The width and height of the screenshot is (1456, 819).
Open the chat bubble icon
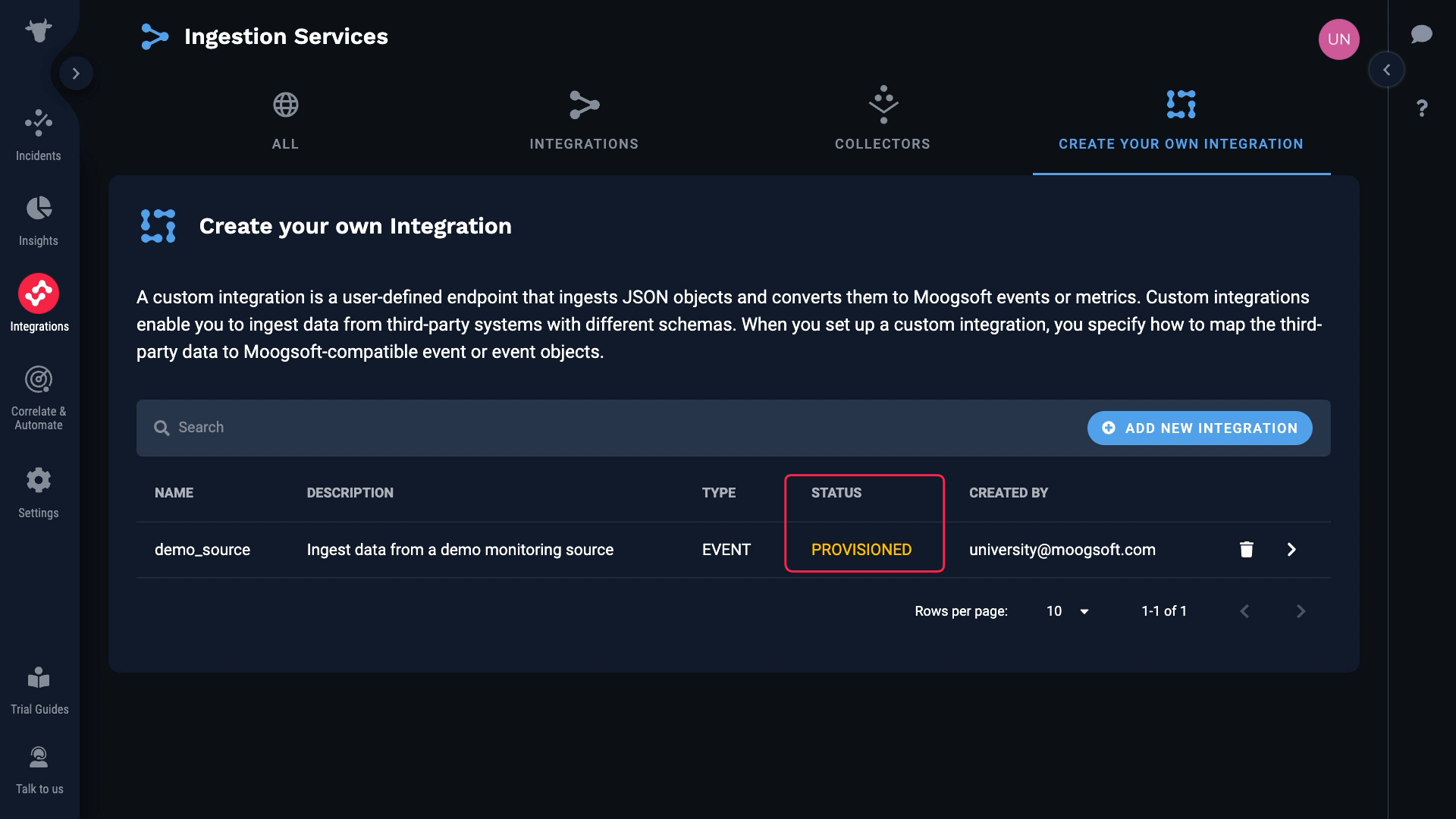pyautogui.click(x=1421, y=35)
